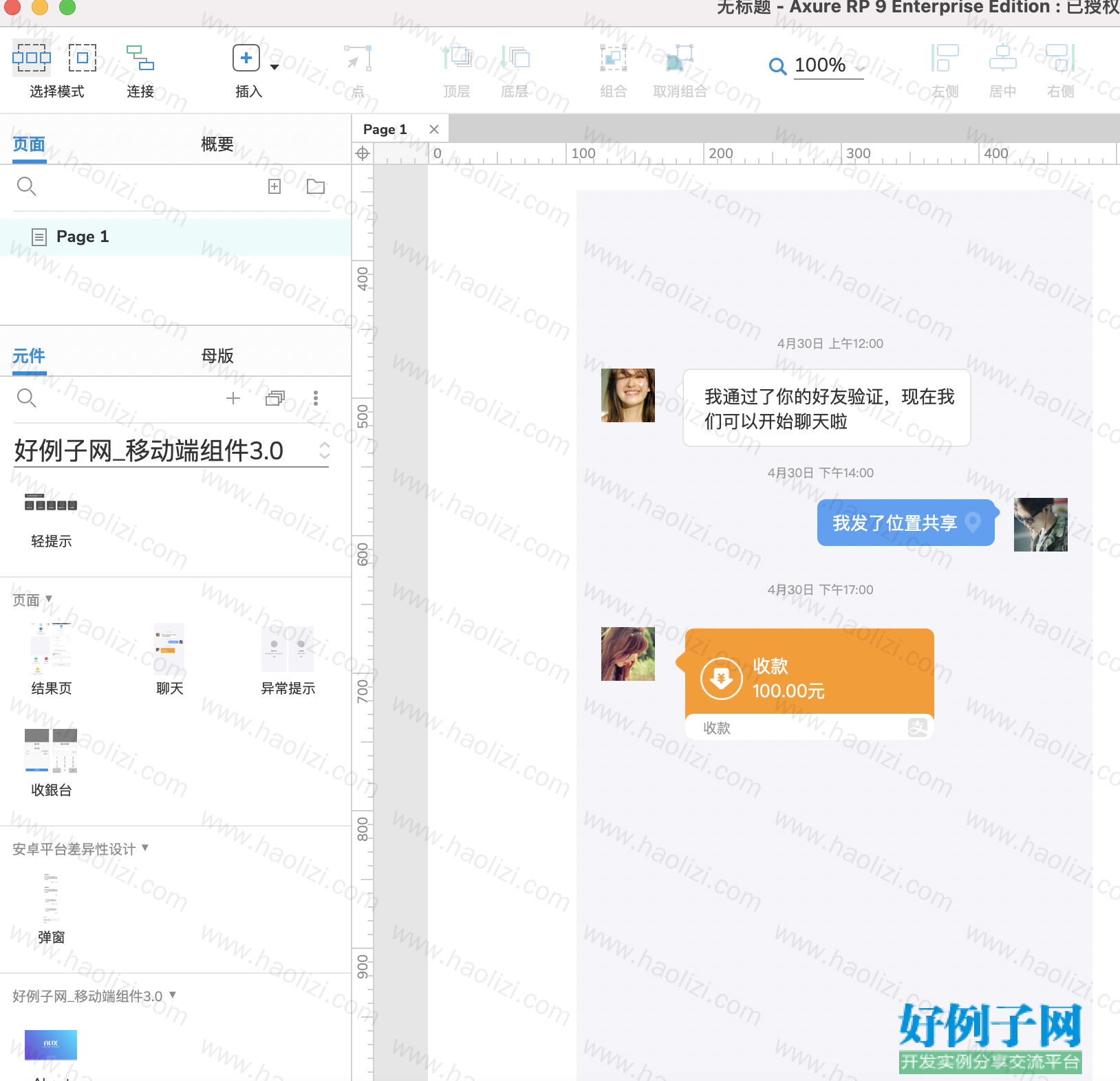Select the 结果页 widget thumbnail
The width and height of the screenshot is (1120, 1081).
click(51, 648)
